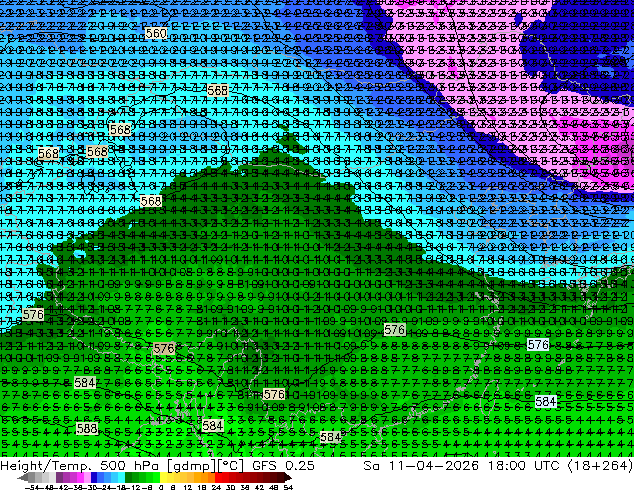Click the date 'Sa 11-04-2026'
This screenshot has height=490, width=634.
tap(421, 466)
